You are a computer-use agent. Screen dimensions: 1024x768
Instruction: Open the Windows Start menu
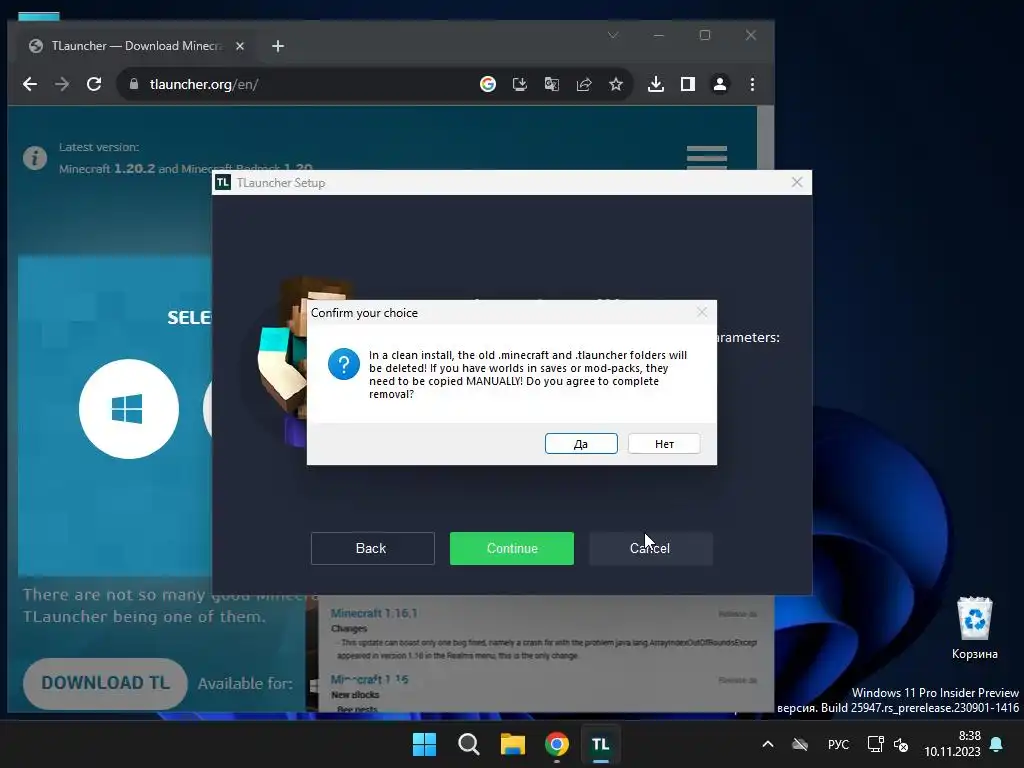point(424,744)
